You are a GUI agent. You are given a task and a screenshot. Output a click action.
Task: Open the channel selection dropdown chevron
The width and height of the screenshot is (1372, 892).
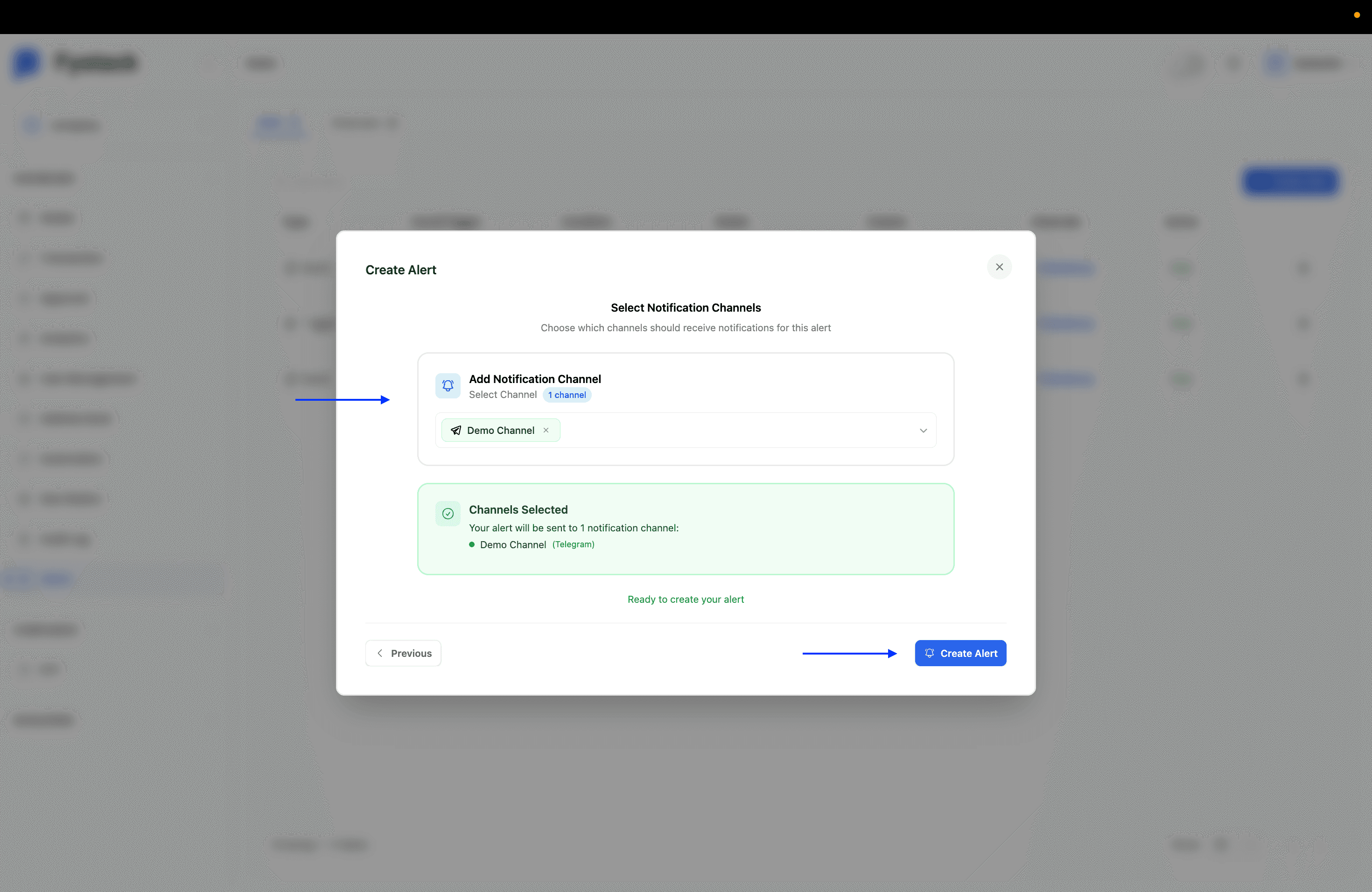click(x=923, y=431)
